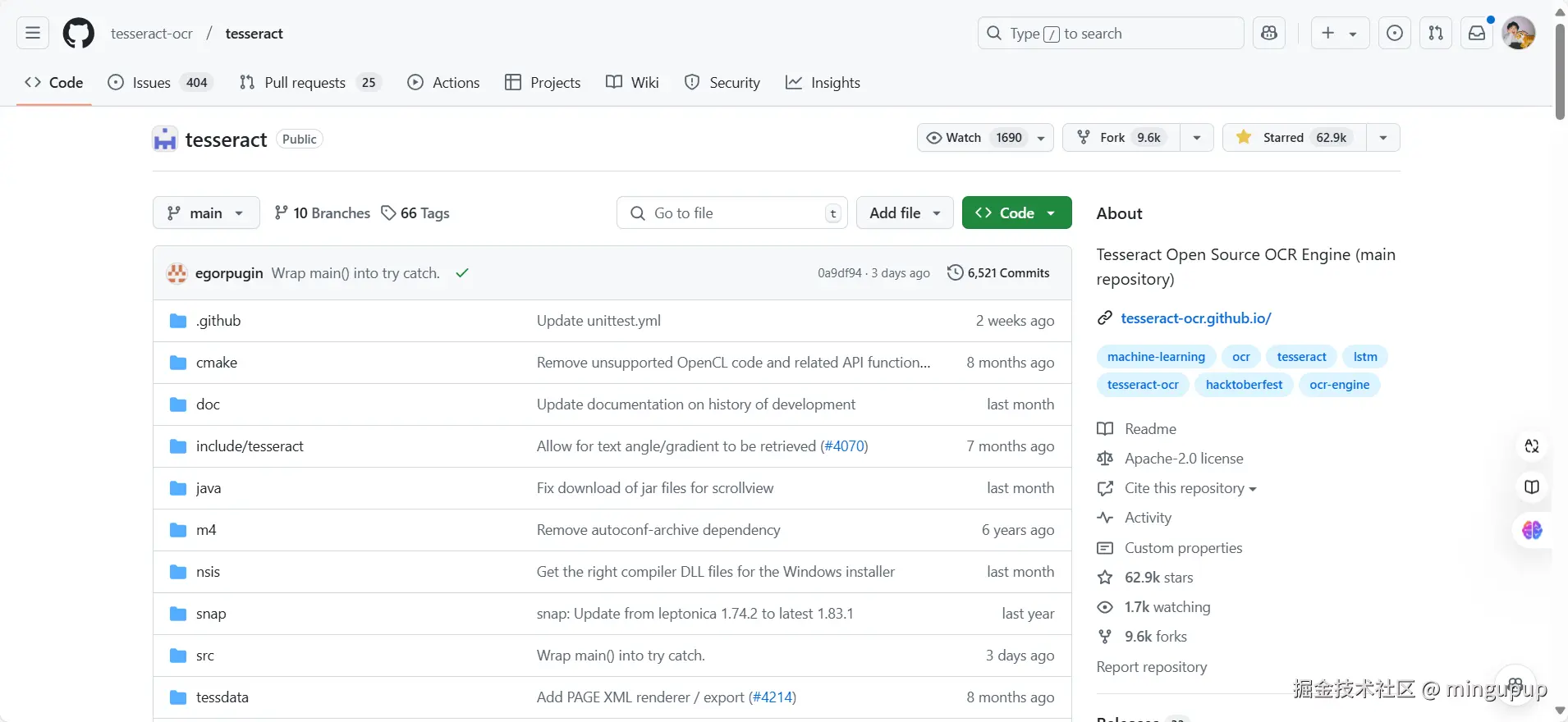Open the tesseract-ocr.github.io link
Image resolution: width=1568 pixels, height=722 pixels.
point(1196,318)
